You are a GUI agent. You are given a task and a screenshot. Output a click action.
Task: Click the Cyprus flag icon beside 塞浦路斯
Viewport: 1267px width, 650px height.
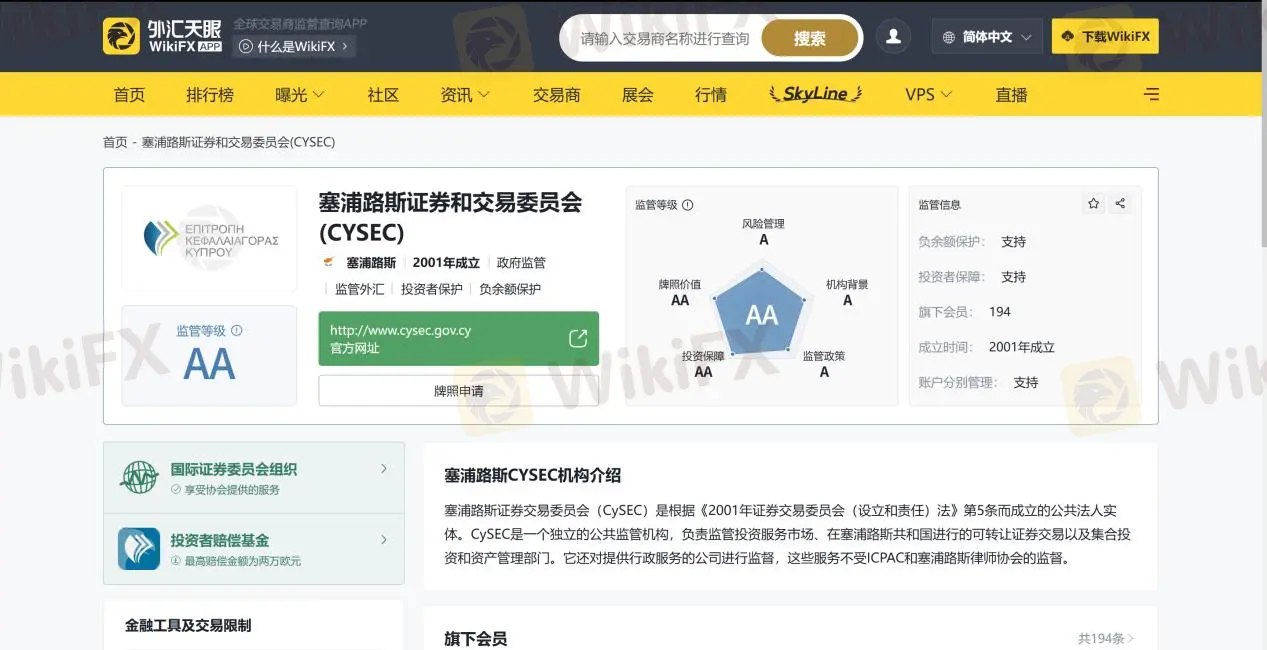click(328, 263)
